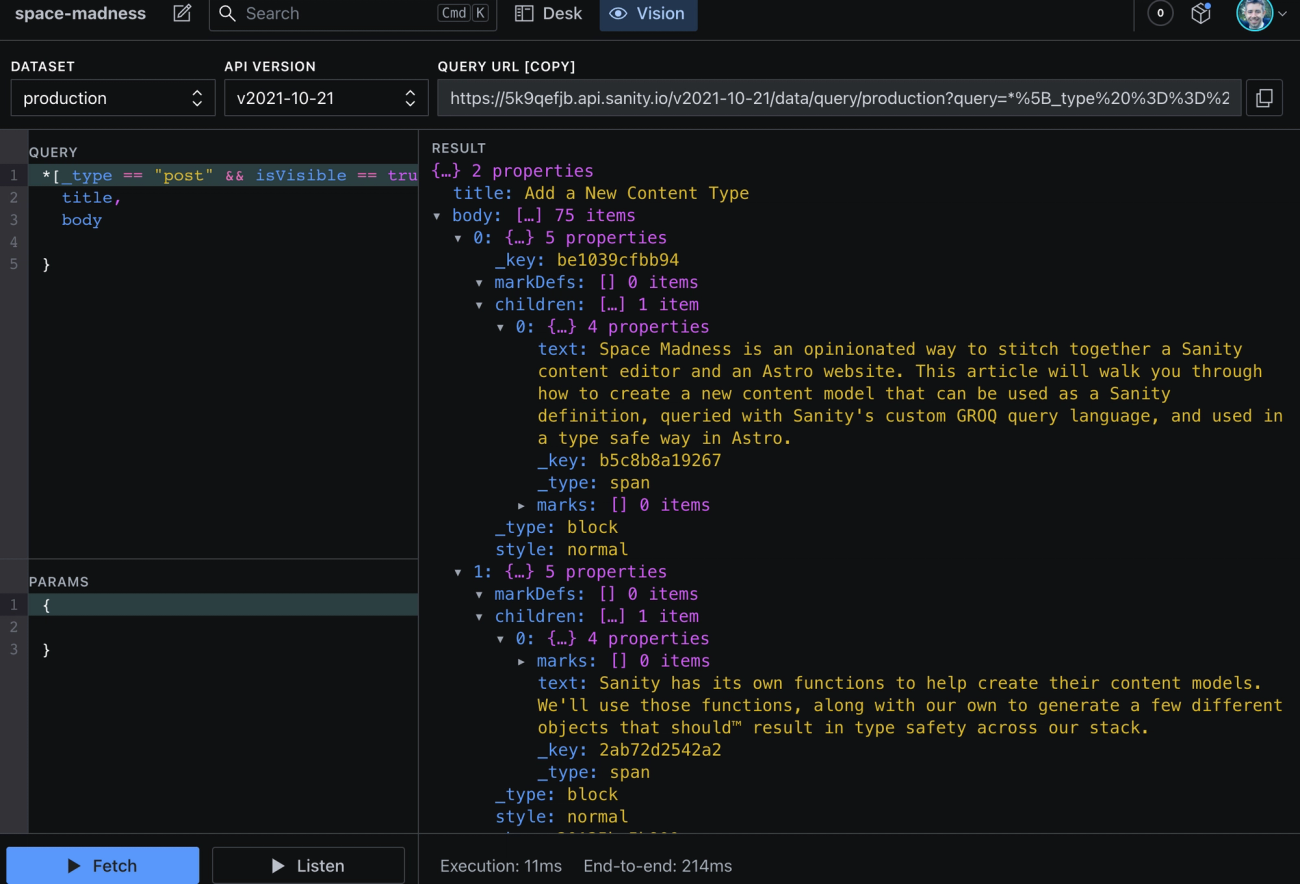Screen dimensions: 1300x884
Task: Collapse the first body item 0 node
Action: 458,238
